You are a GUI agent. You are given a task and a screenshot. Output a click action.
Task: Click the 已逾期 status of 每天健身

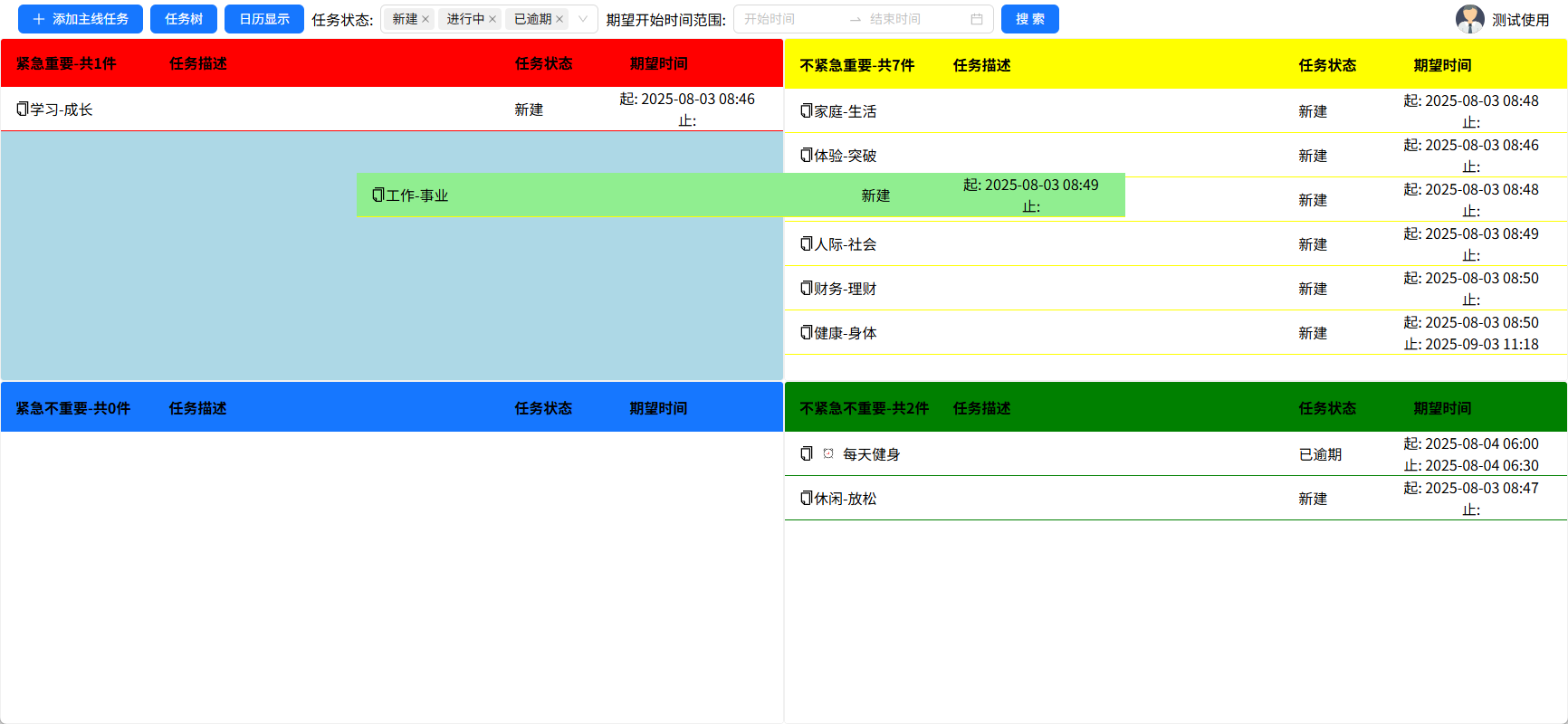(x=1320, y=454)
